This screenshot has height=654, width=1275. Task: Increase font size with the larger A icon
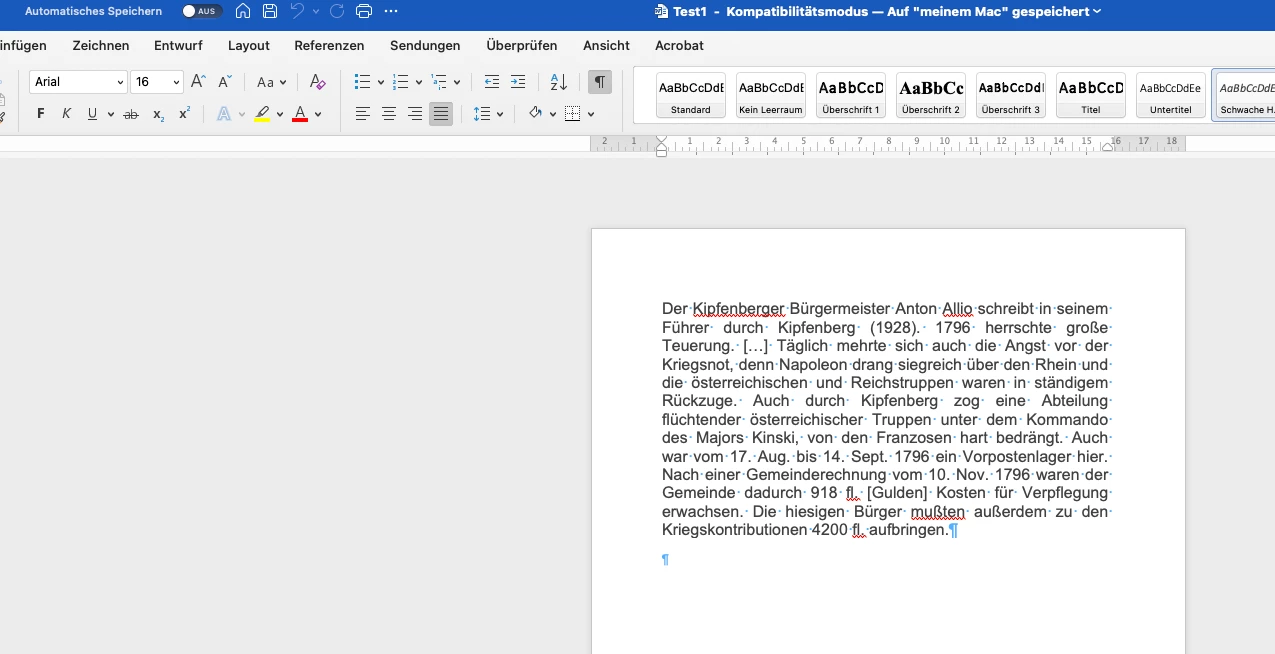point(198,82)
